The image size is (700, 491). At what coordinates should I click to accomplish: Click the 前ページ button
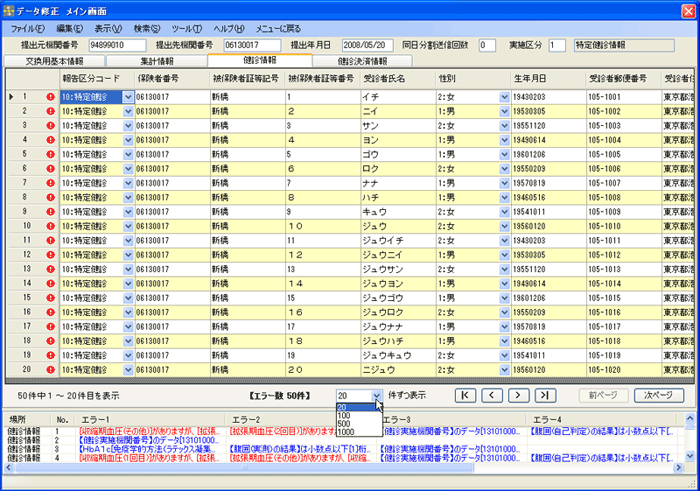(603, 395)
